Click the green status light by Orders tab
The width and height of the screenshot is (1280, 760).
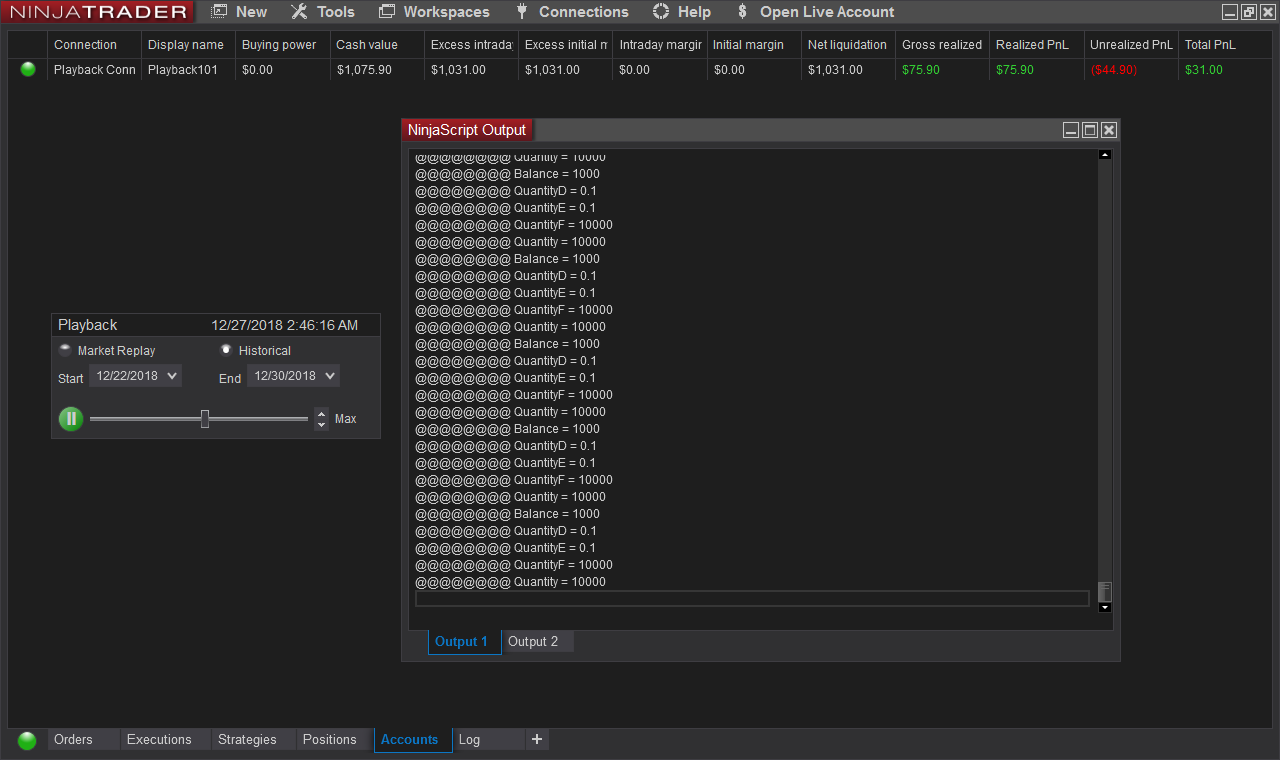click(27, 740)
